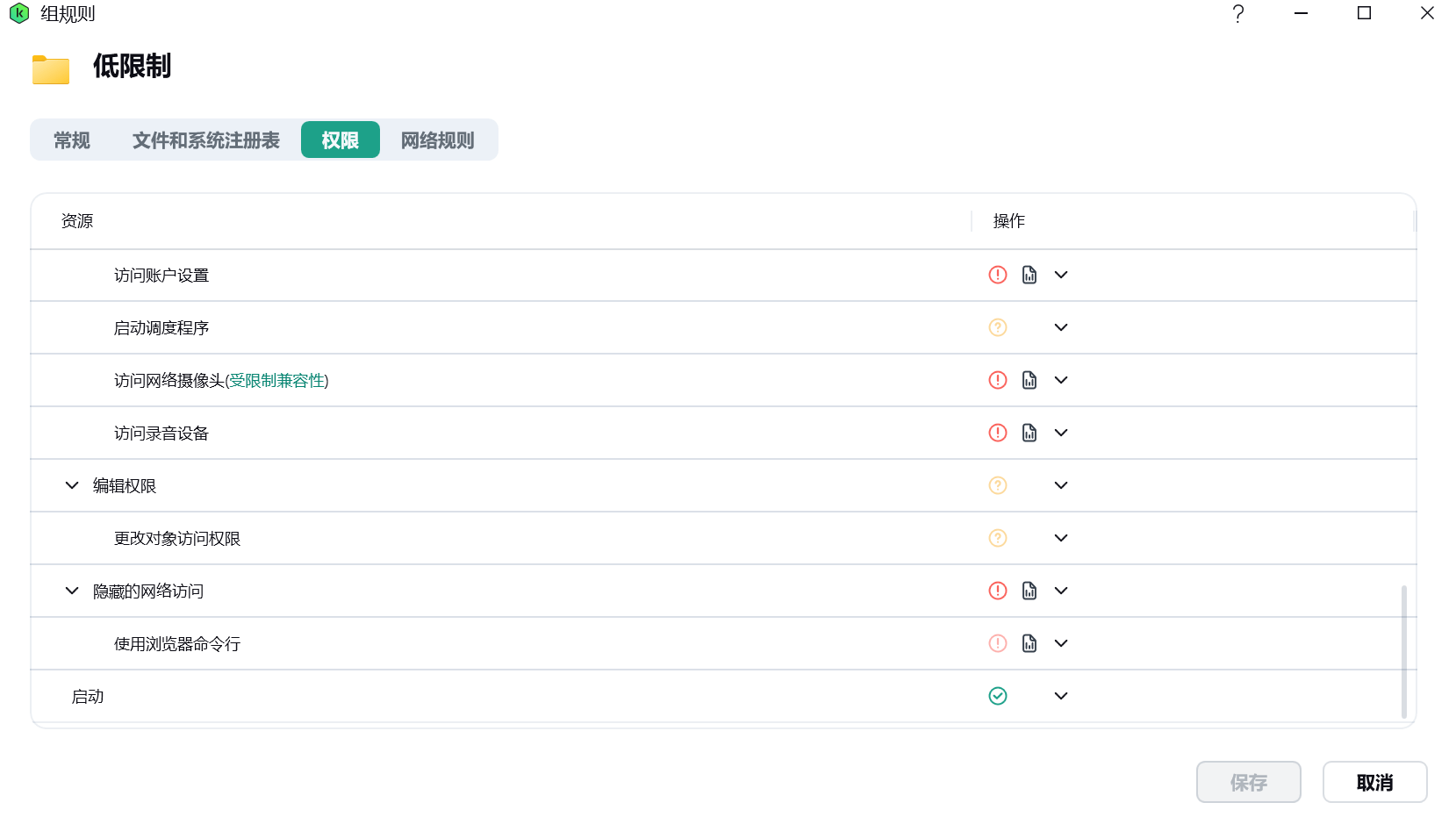Open the 受限制兼容性 link
Viewport: 1456px width, 817px height.
276,380
